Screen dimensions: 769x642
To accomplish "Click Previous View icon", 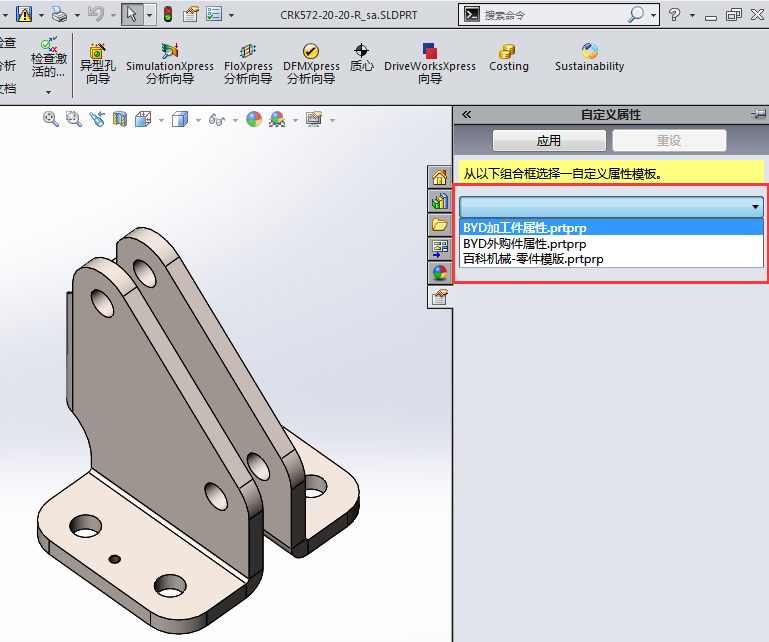I will pos(97,119).
